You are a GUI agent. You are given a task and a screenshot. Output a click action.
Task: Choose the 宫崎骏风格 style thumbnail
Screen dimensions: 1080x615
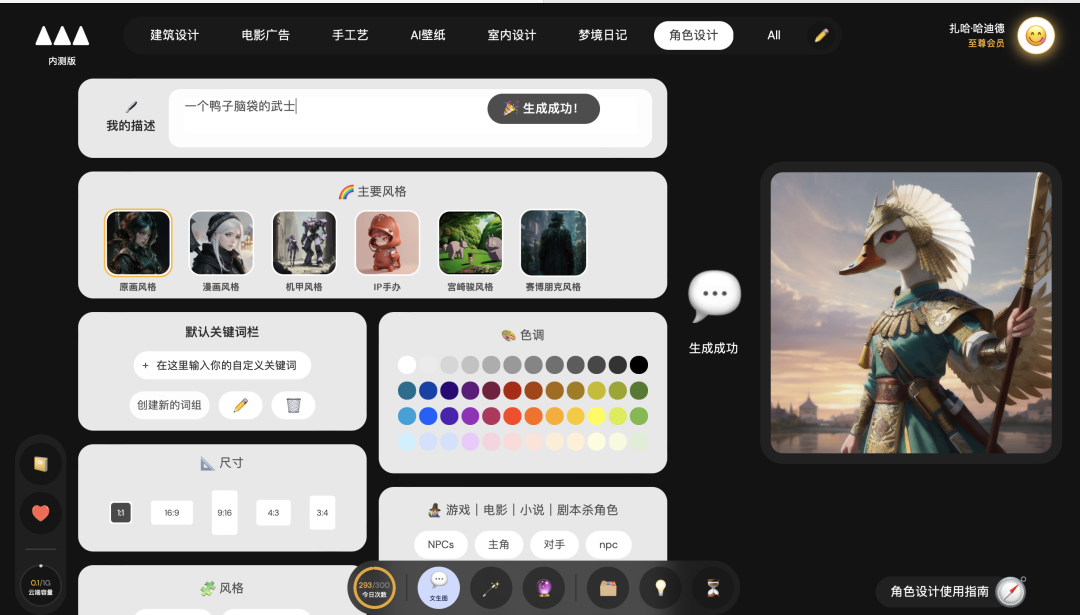470,243
